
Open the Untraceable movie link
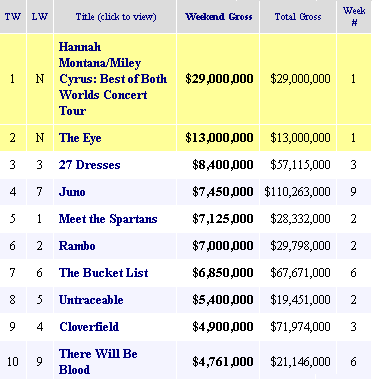(91, 300)
